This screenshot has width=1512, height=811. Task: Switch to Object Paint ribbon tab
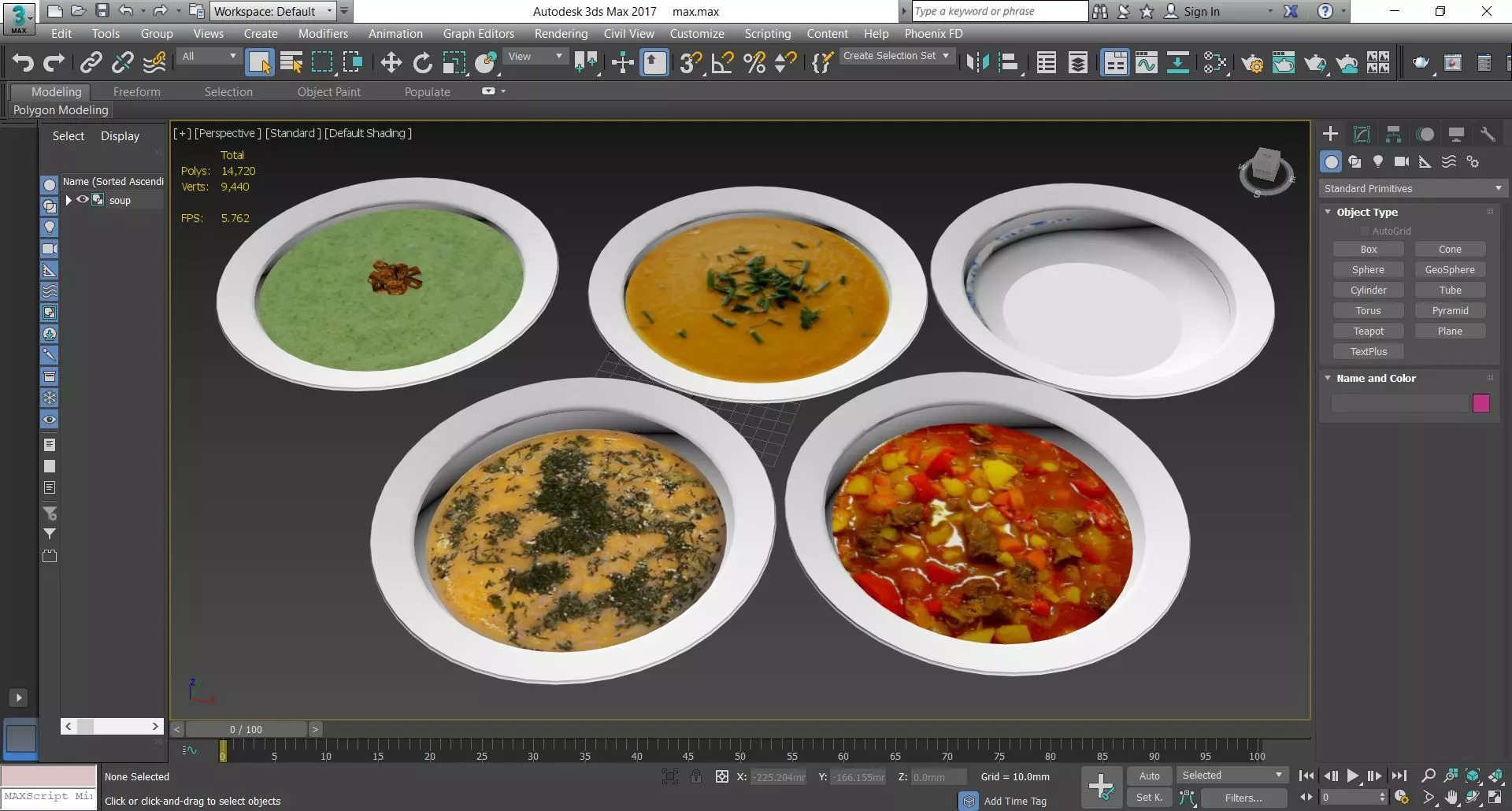click(x=328, y=92)
